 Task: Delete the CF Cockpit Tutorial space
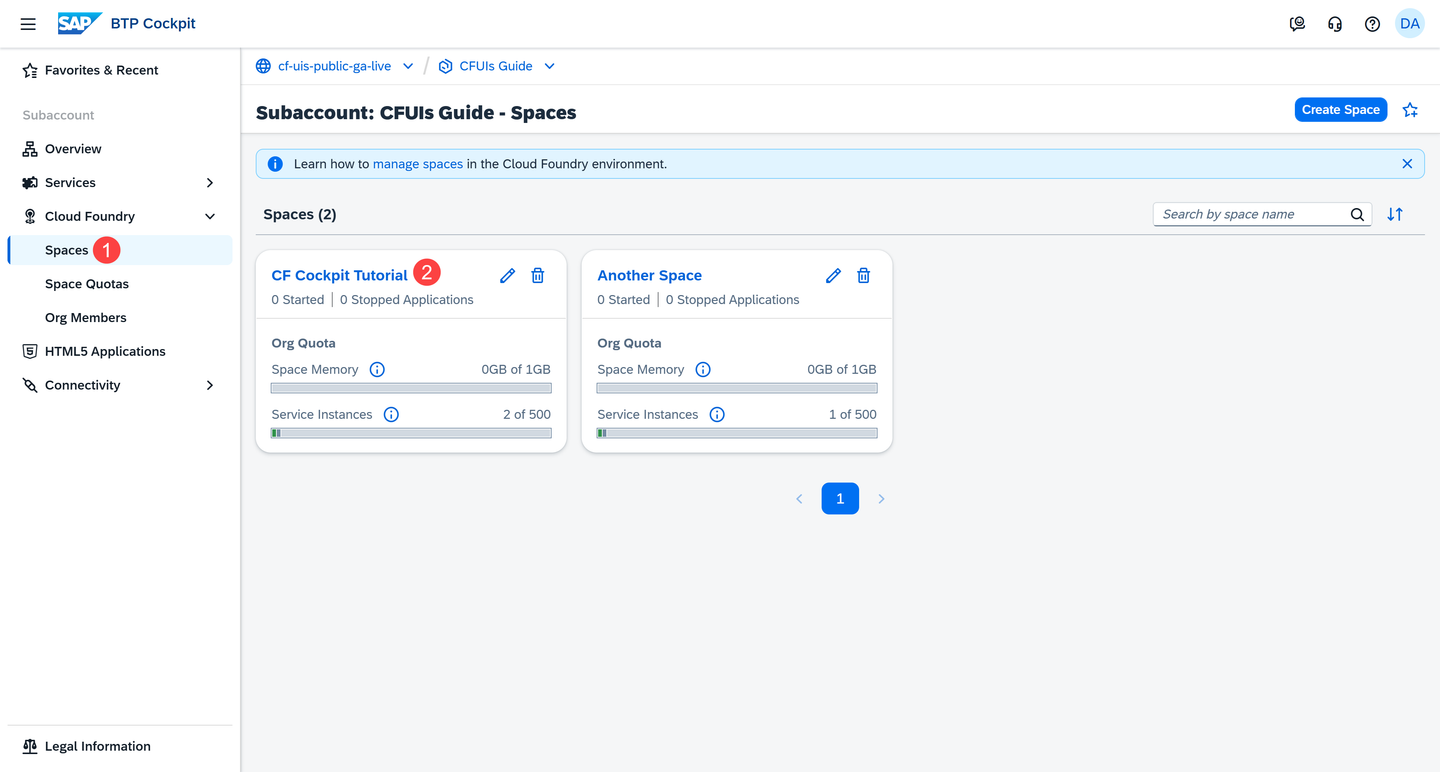click(538, 275)
